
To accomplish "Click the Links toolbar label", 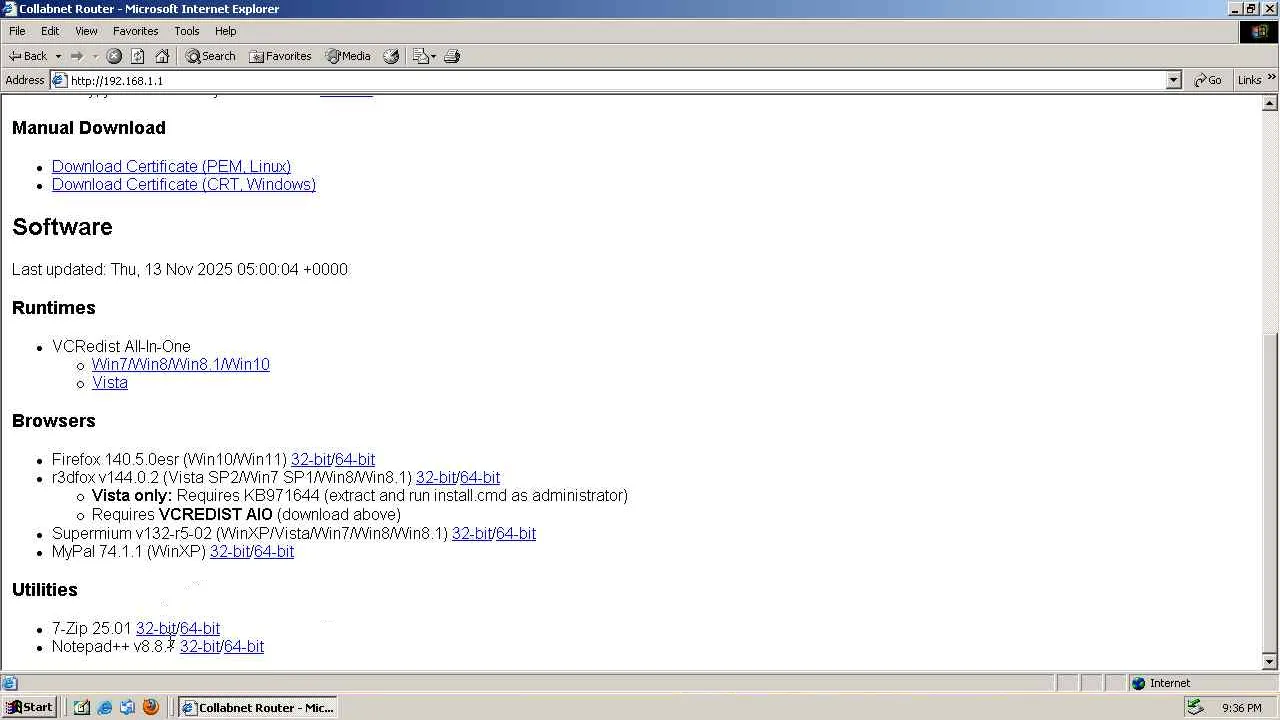I will 1249,80.
